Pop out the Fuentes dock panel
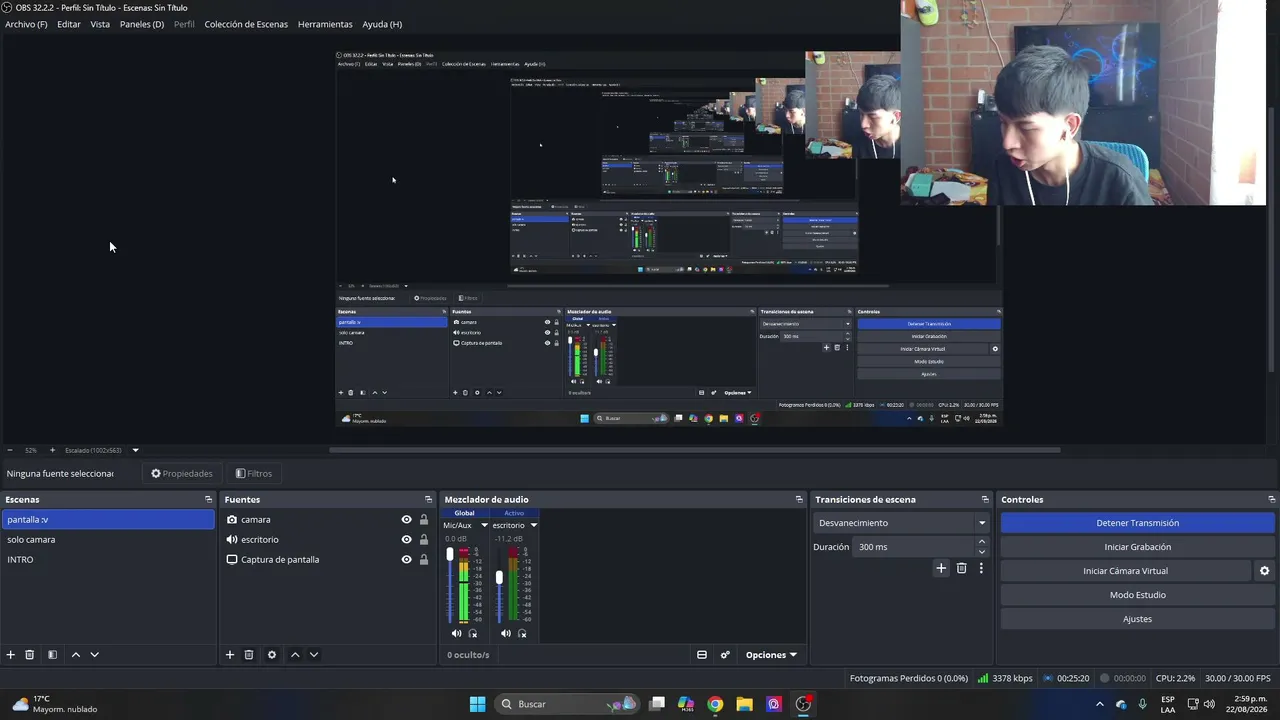Screen dimensions: 1280x720 [x=429, y=500]
